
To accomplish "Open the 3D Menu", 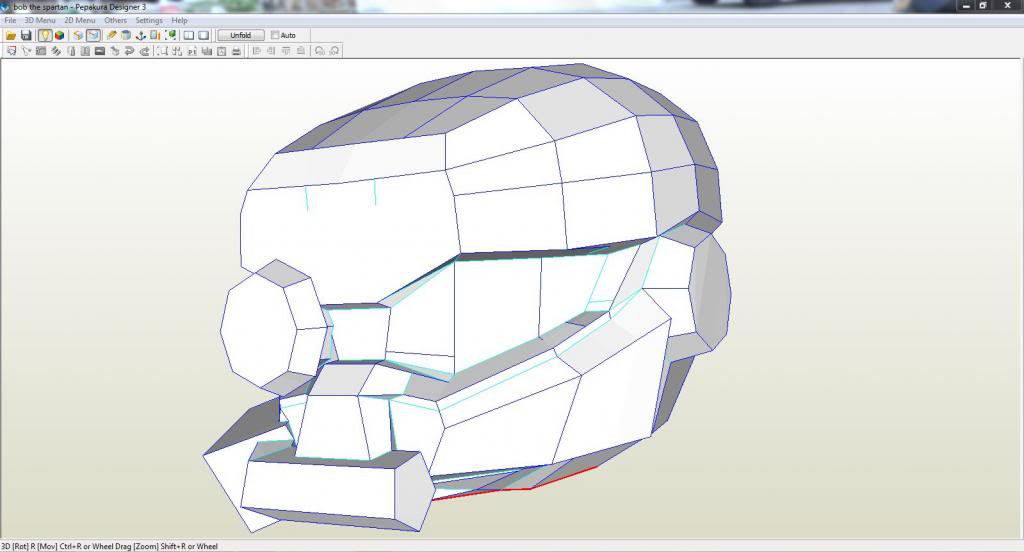I will click(x=40, y=20).
